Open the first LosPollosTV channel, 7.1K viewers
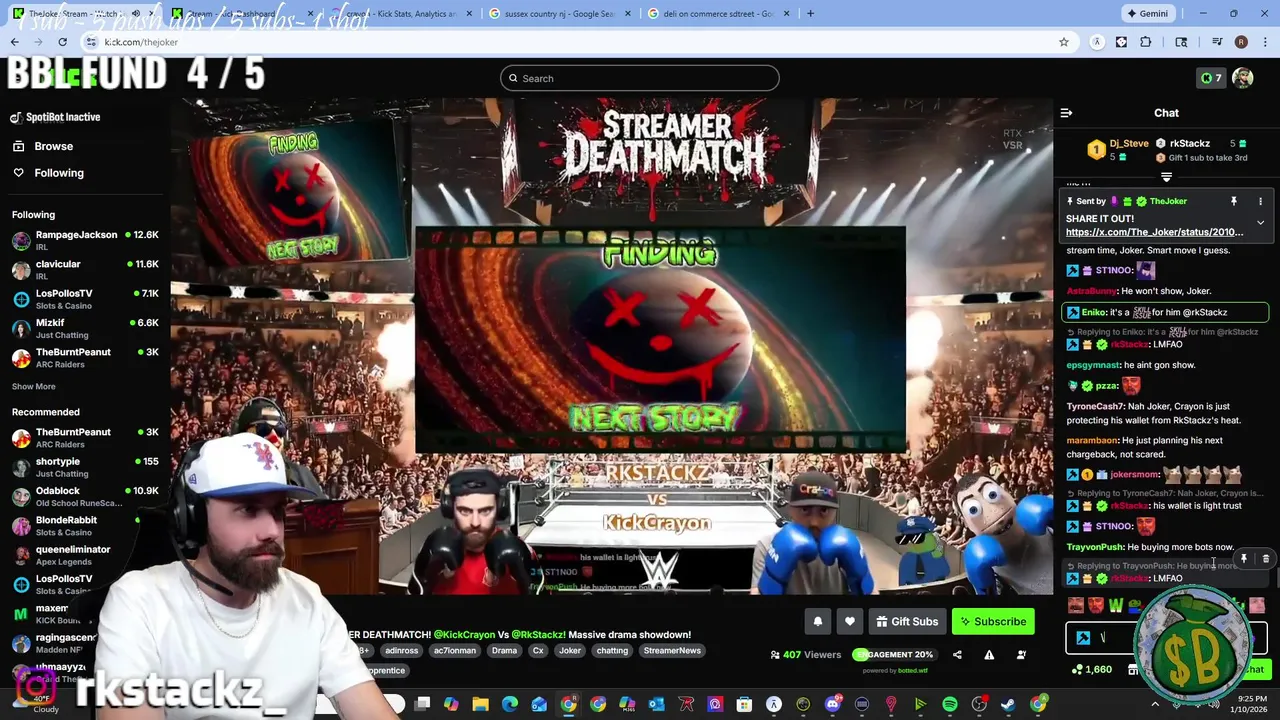This screenshot has width=1280, height=720. click(85, 299)
